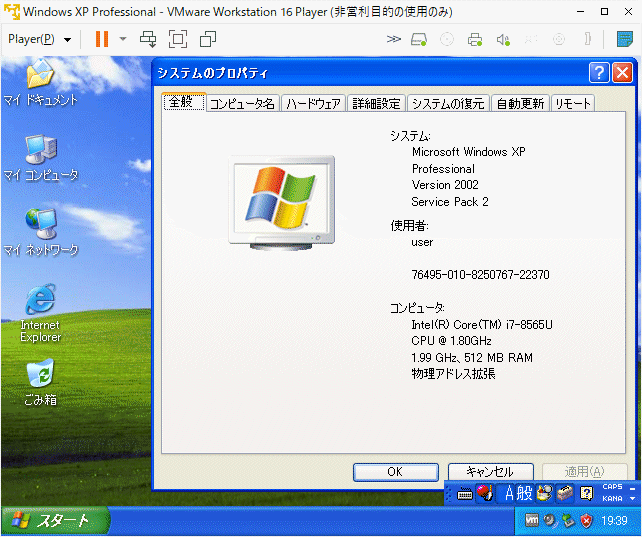The image size is (642, 537).
Task: Open the IME tools toolbox icon
Action: point(565,493)
